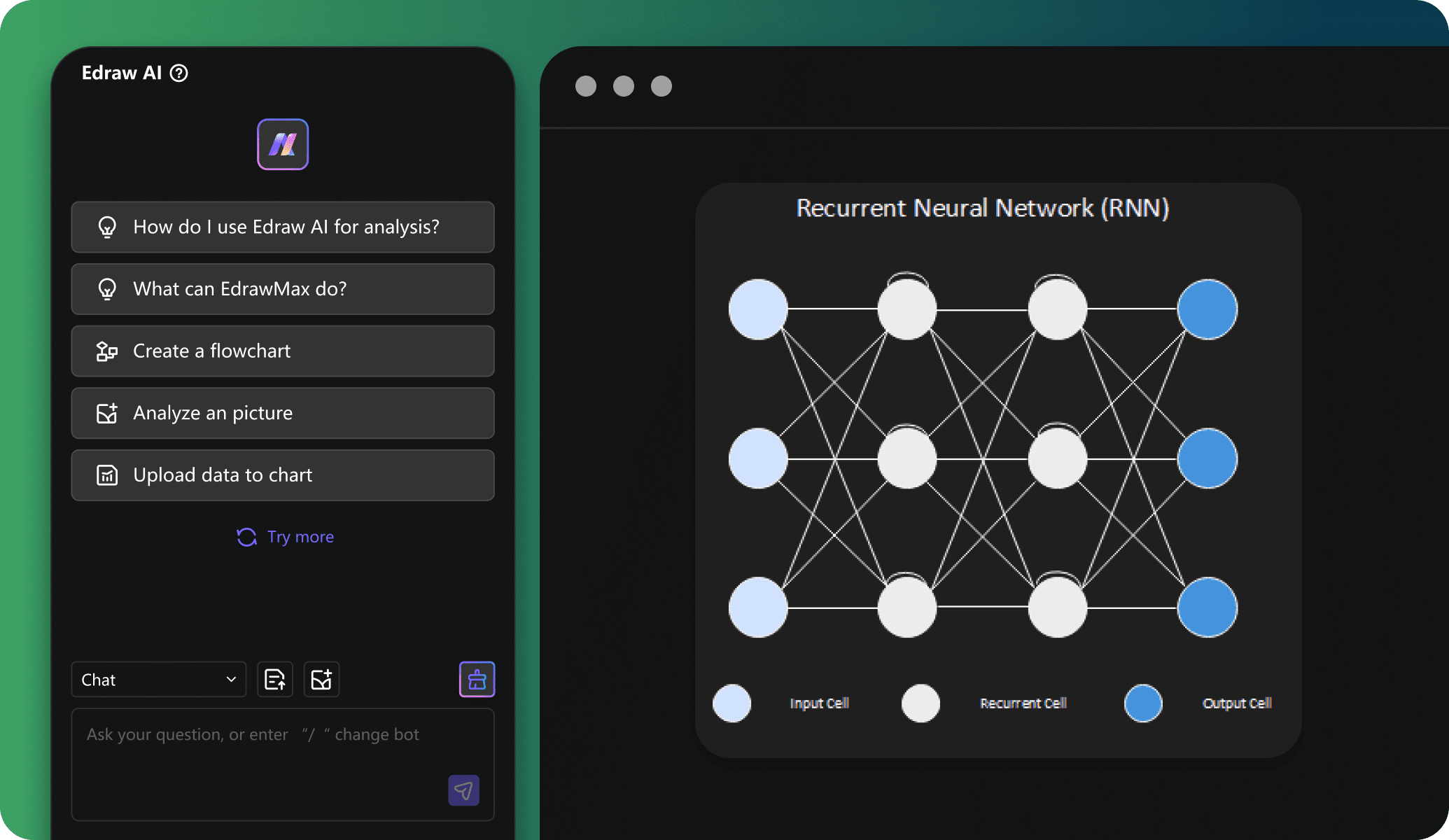The image size is (1449, 840).
Task: Click the 'Try more' link
Action: [300, 537]
